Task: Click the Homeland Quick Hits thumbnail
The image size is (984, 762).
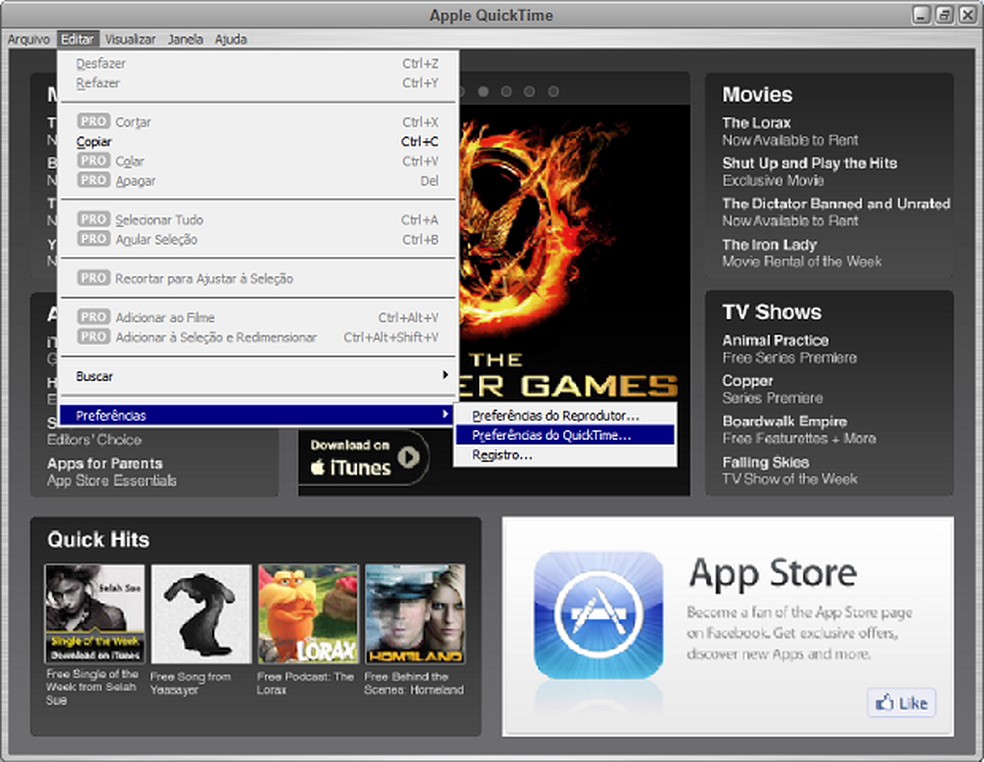Action: pos(415,612)
